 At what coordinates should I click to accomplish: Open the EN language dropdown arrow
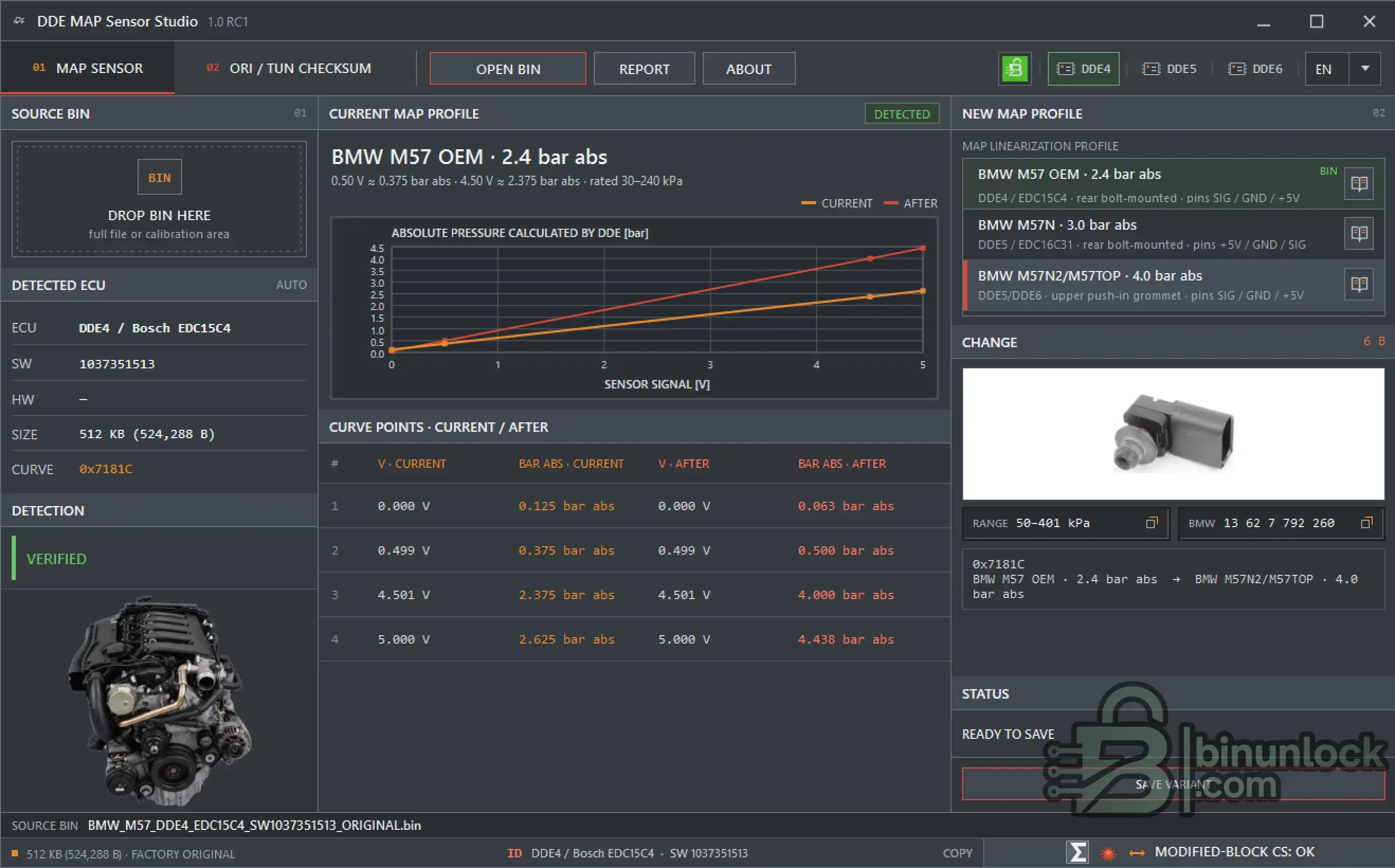point(1365,69)
